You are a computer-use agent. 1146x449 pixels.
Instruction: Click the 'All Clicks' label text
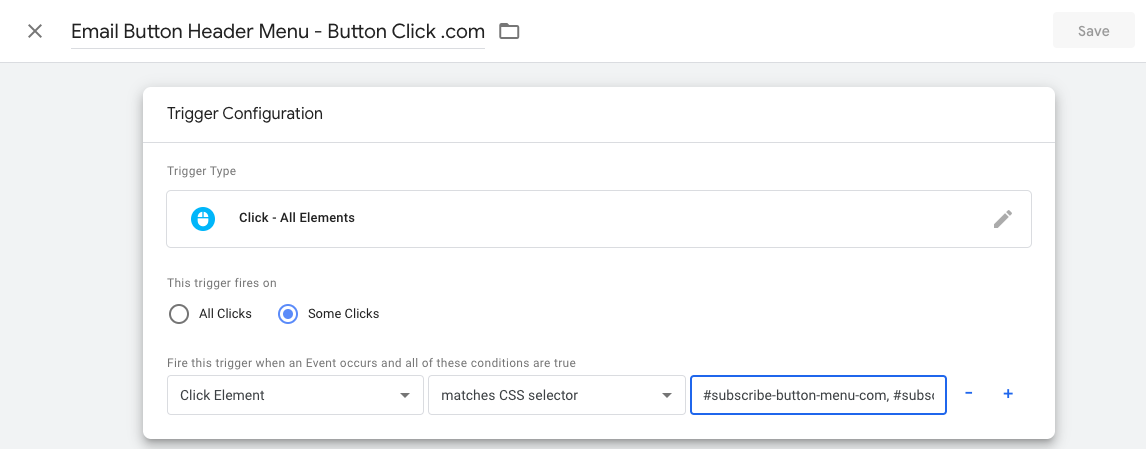225,314
